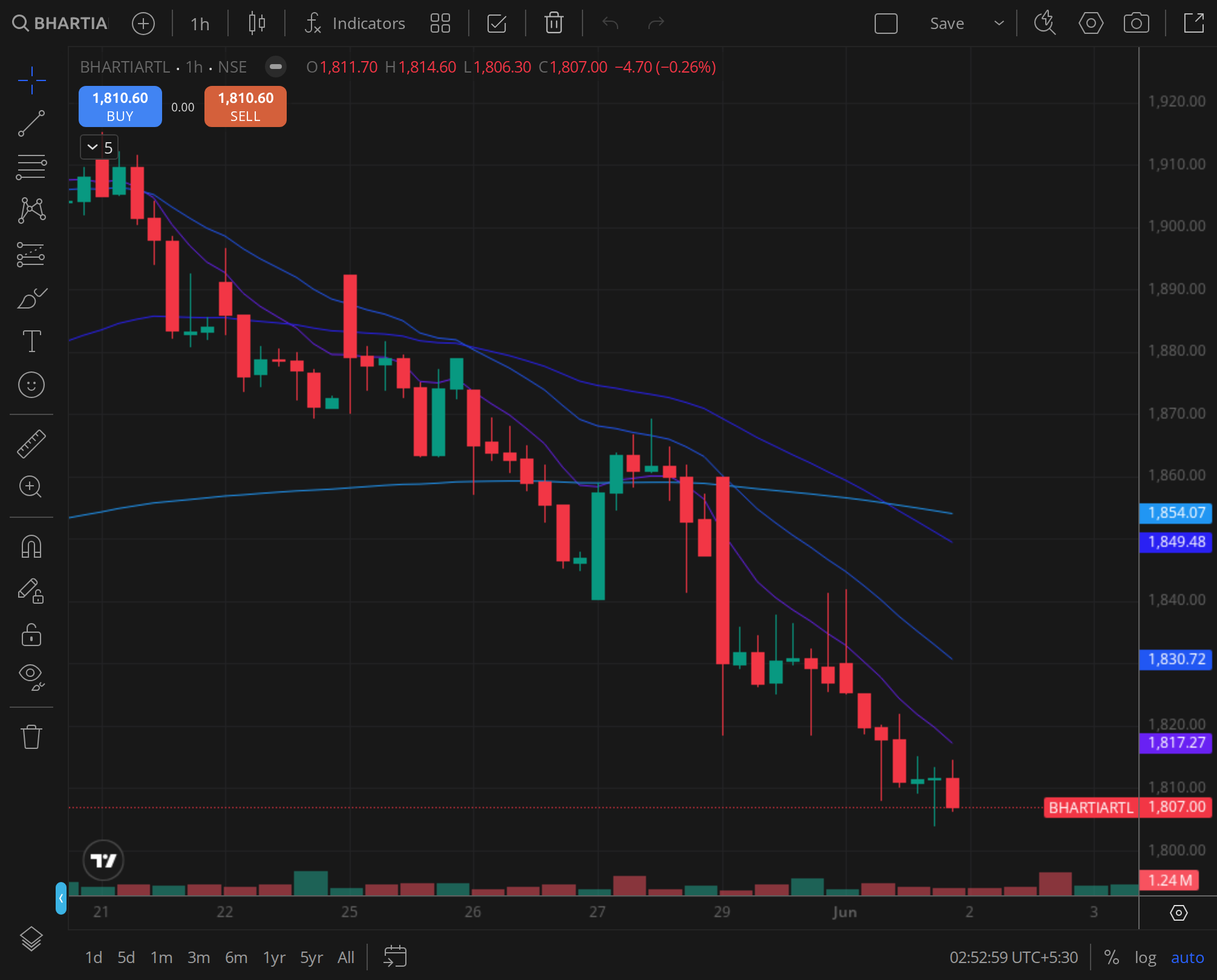Undo the last chart action

tap(610, 24)
